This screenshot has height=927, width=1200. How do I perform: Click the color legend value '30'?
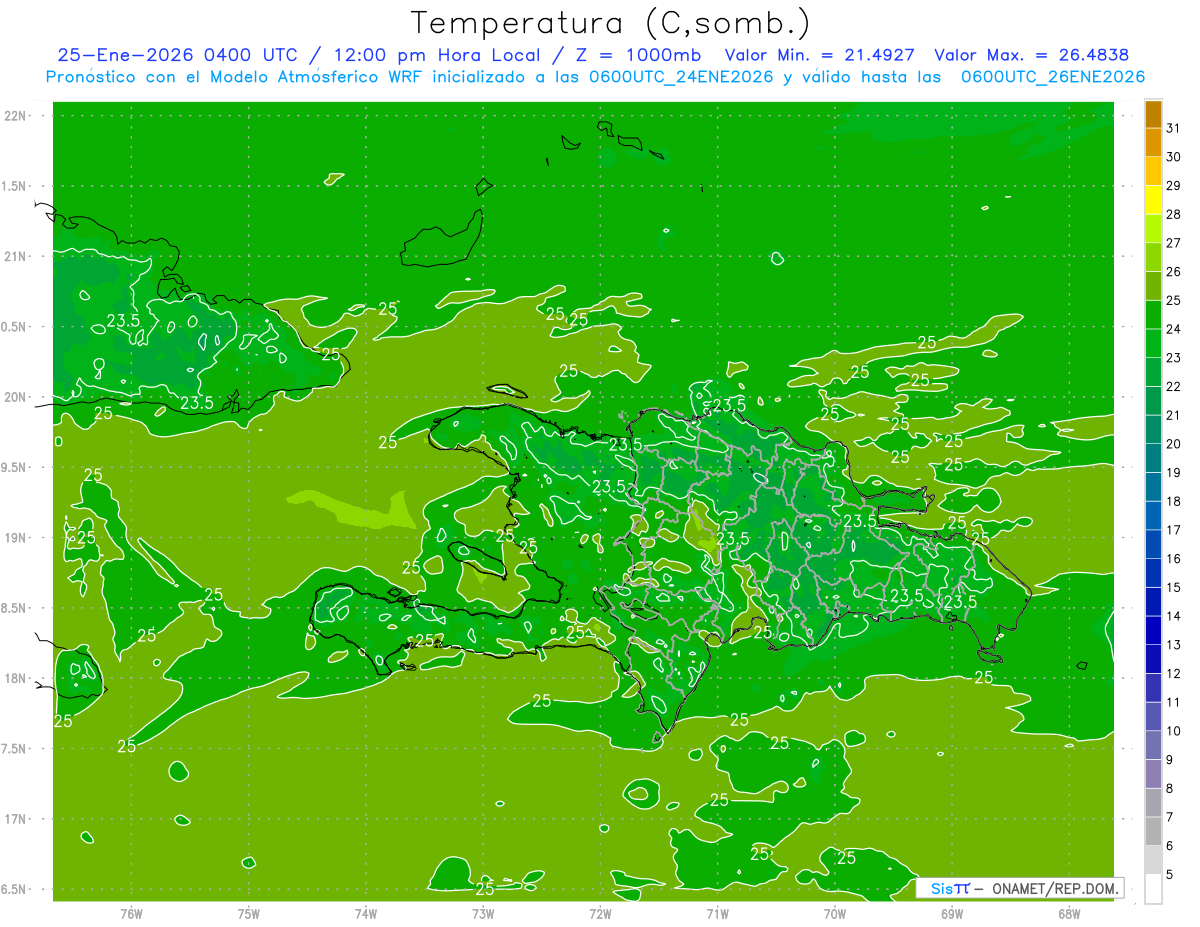1174,157
